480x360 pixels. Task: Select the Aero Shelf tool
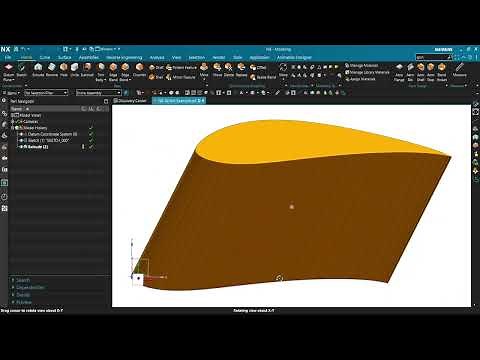point(421,72)
